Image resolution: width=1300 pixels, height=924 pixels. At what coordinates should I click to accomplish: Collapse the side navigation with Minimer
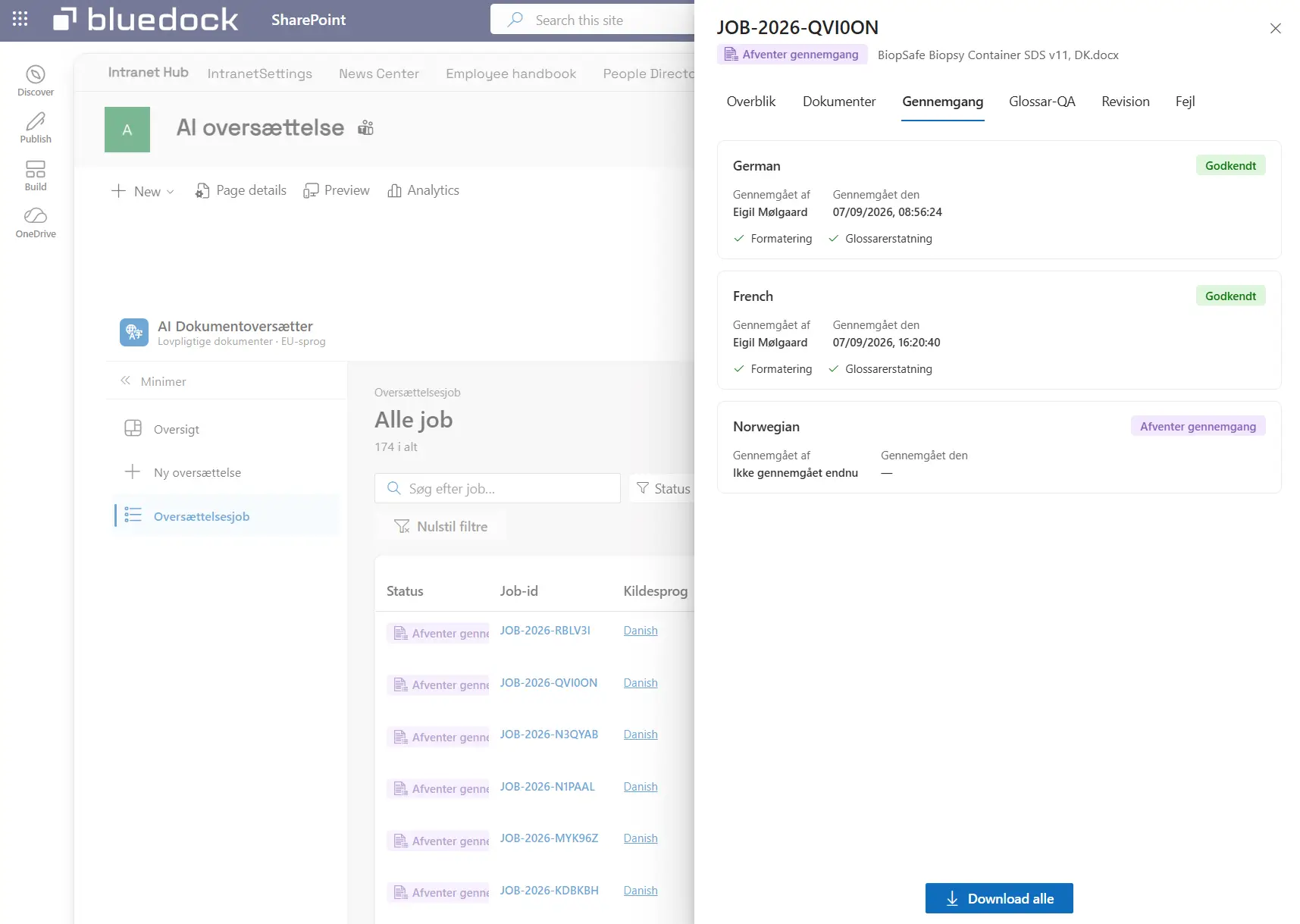(x=153, y=381)
